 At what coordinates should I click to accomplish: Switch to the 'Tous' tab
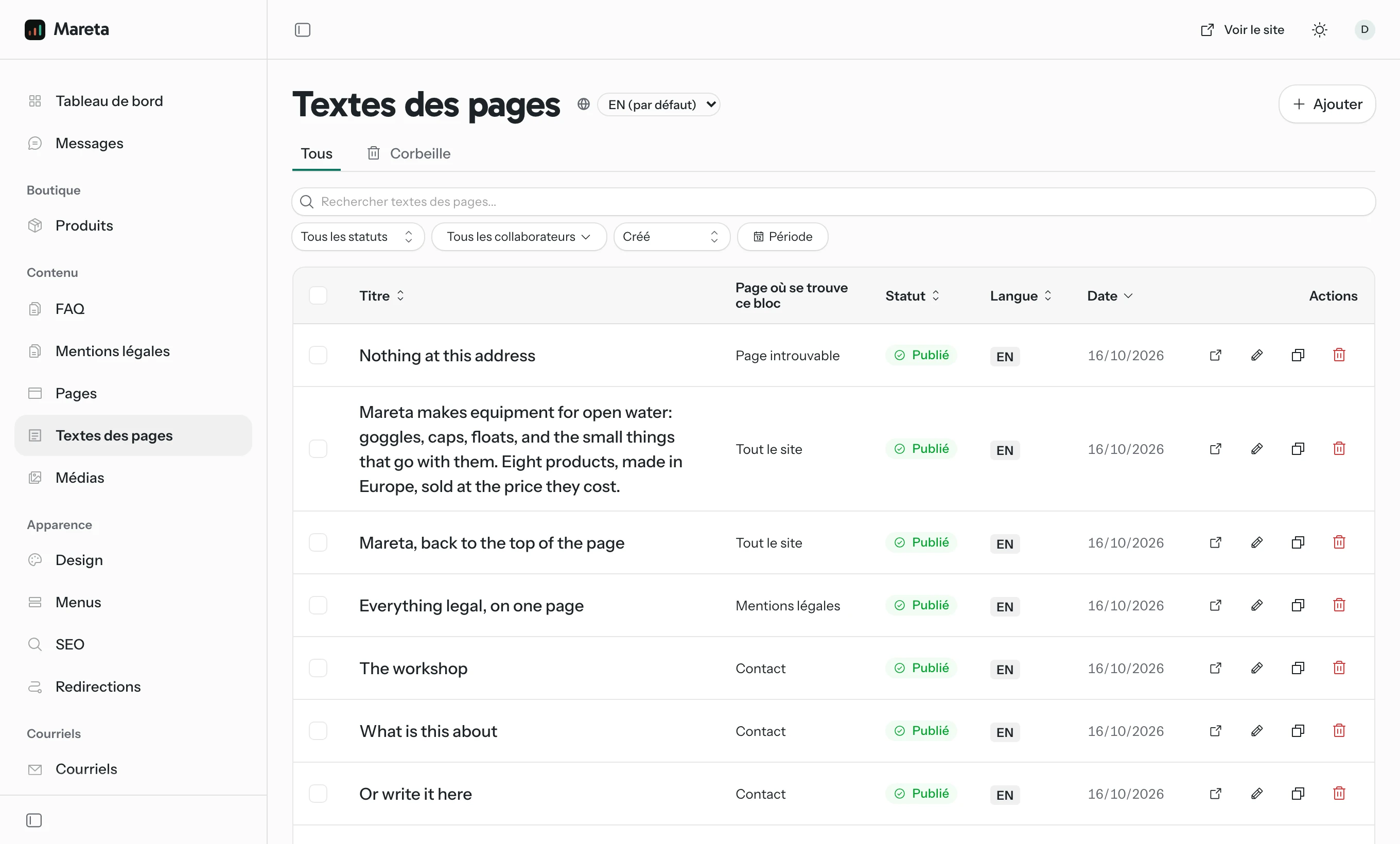(x=317, y=154)
